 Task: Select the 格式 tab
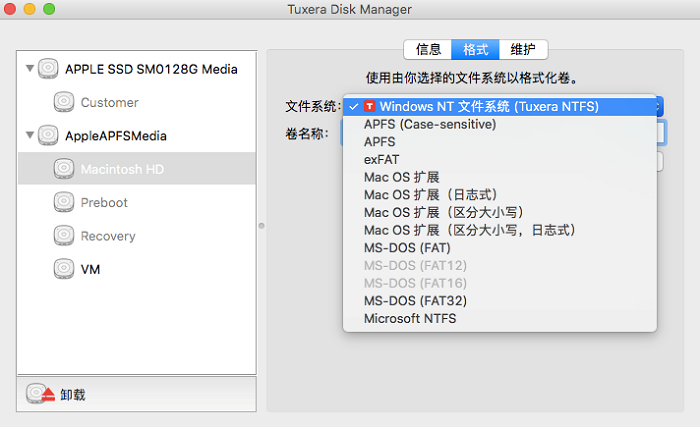tap(475, 49)
